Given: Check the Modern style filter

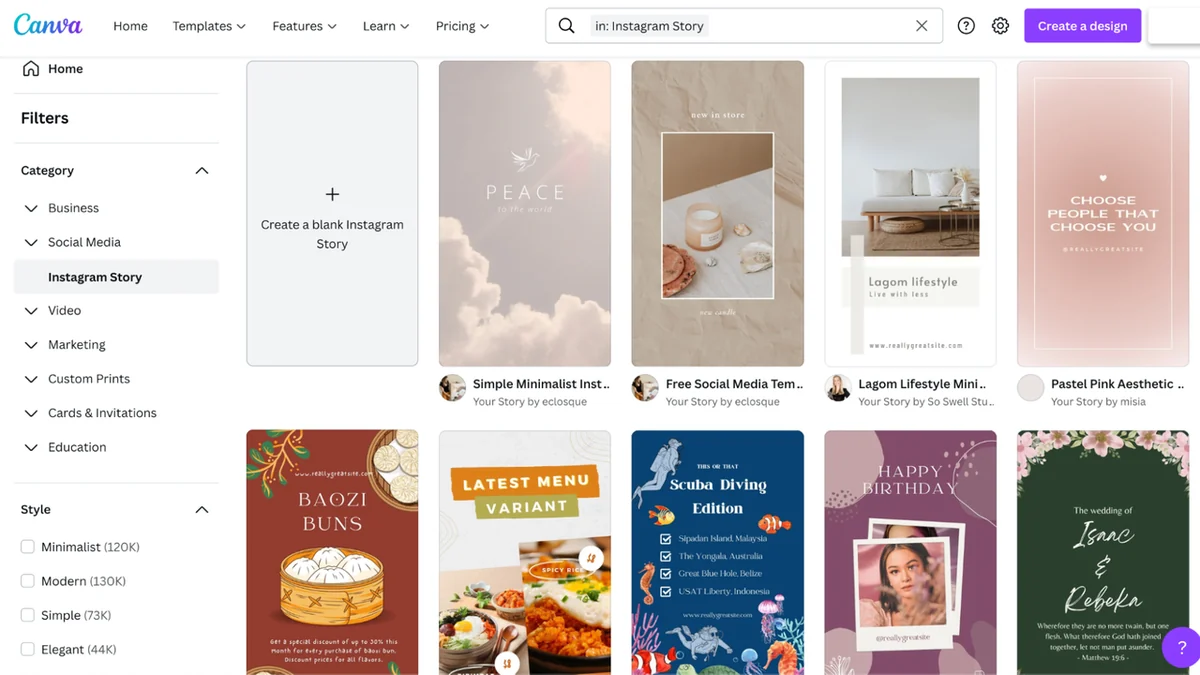Looking at the screenshot, I should [28, 581].
